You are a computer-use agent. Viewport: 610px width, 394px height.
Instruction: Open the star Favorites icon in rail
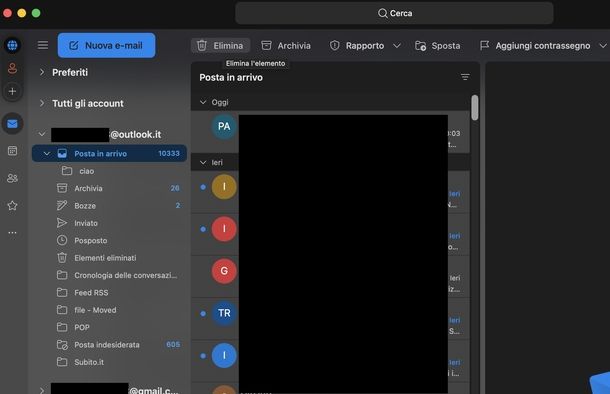(12, 205)
